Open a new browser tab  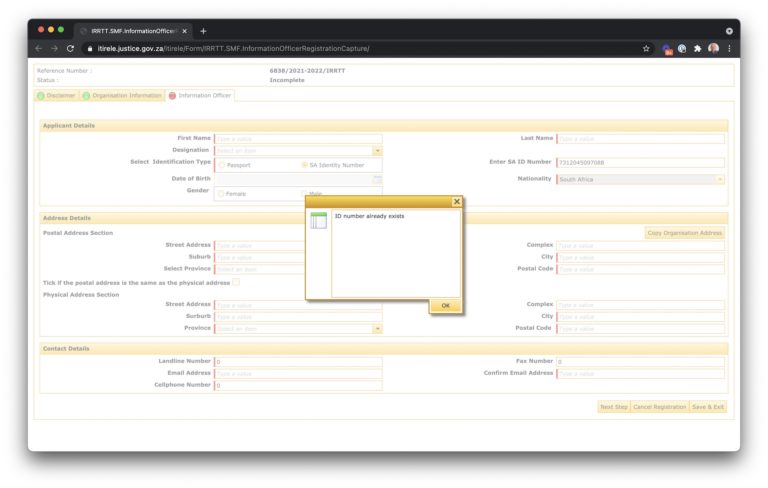[x=203, y=31]
